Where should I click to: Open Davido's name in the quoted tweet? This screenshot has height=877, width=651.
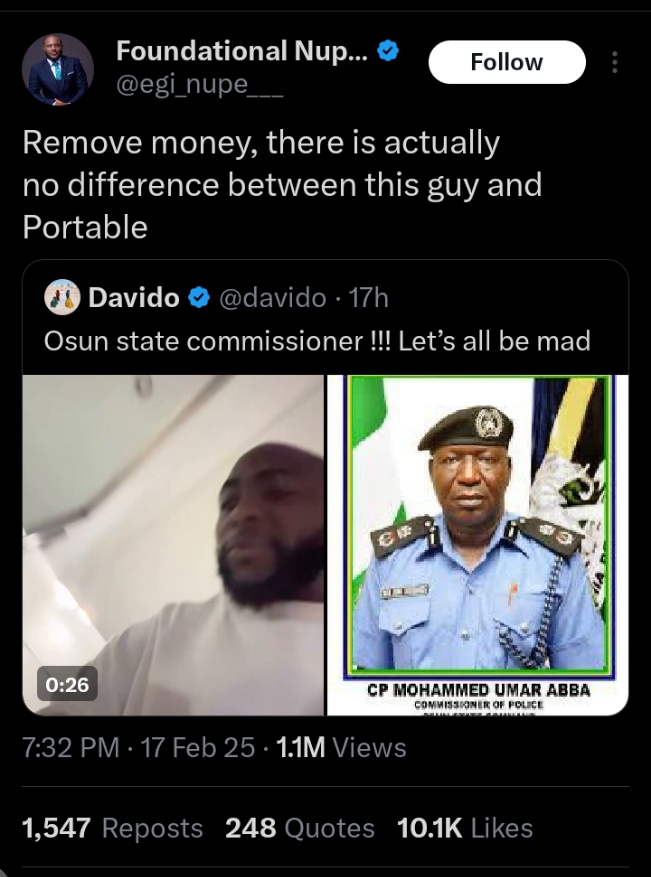[134, 297]
